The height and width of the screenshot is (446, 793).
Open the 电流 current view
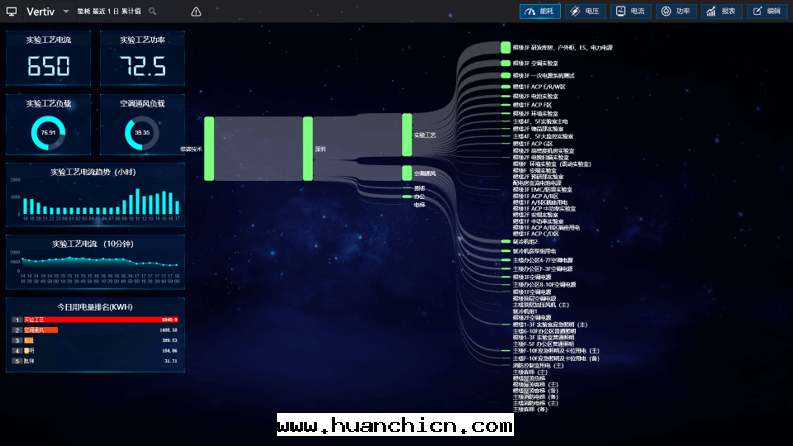click(x=630, y=11)
